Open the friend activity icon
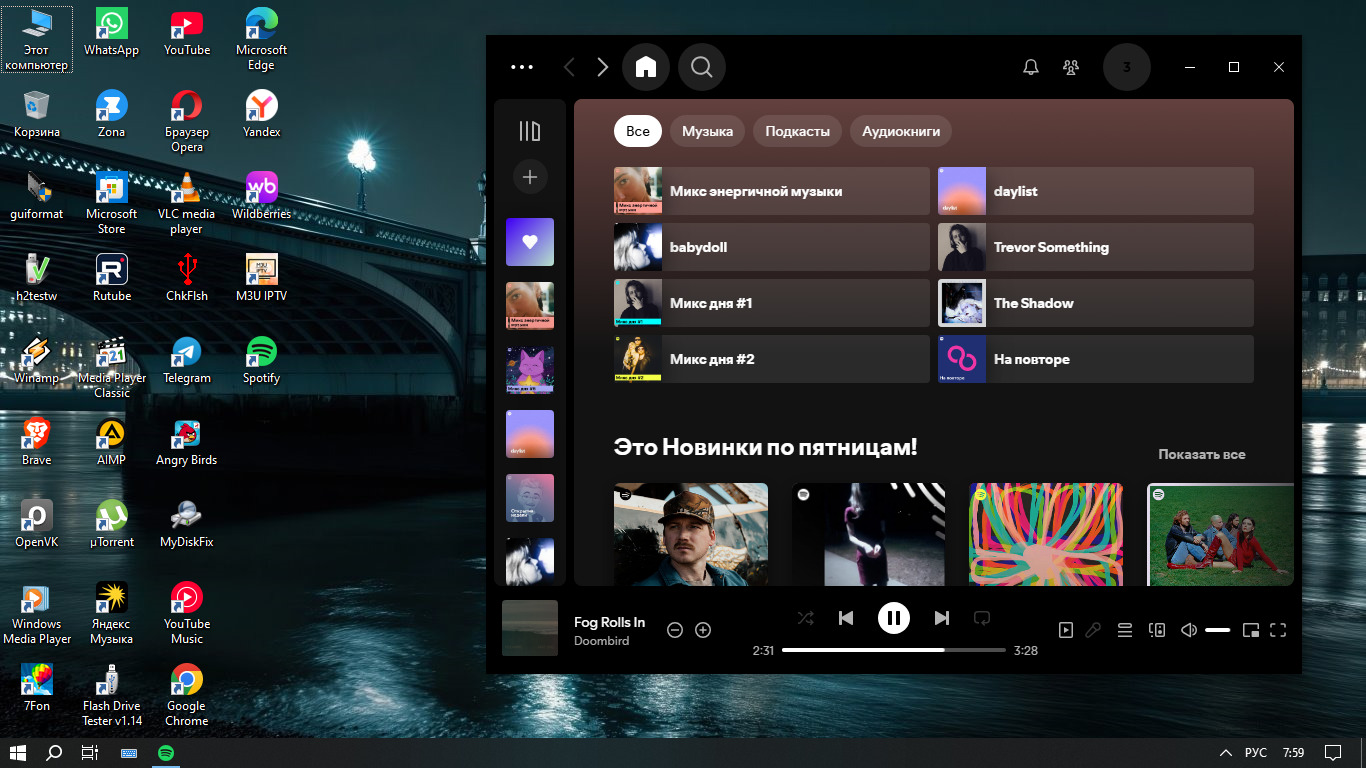 tap(1071, 67)
